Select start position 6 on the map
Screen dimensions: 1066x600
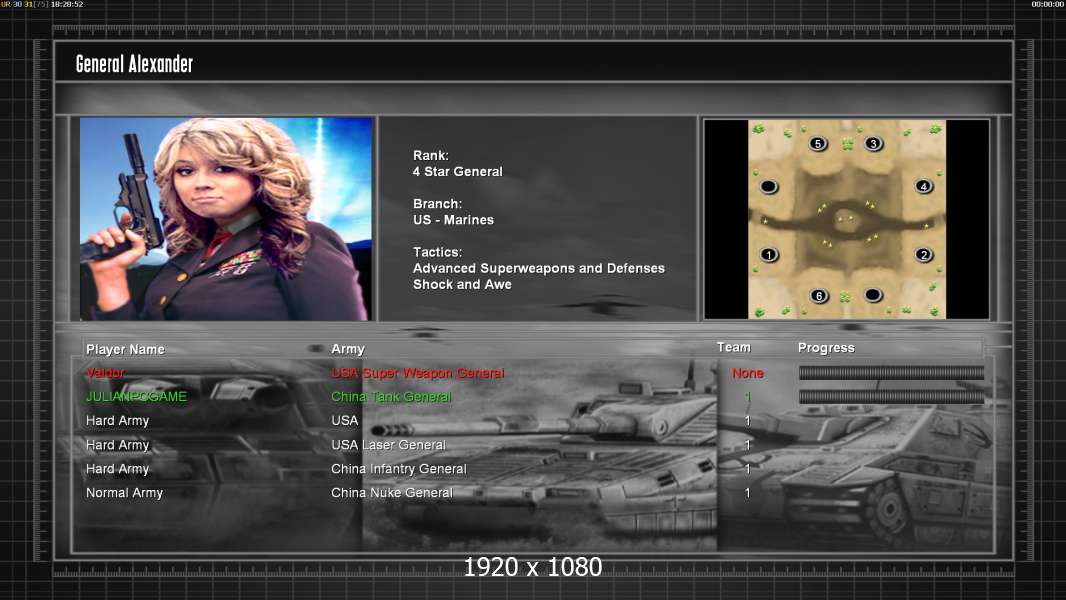coord(819,296)
